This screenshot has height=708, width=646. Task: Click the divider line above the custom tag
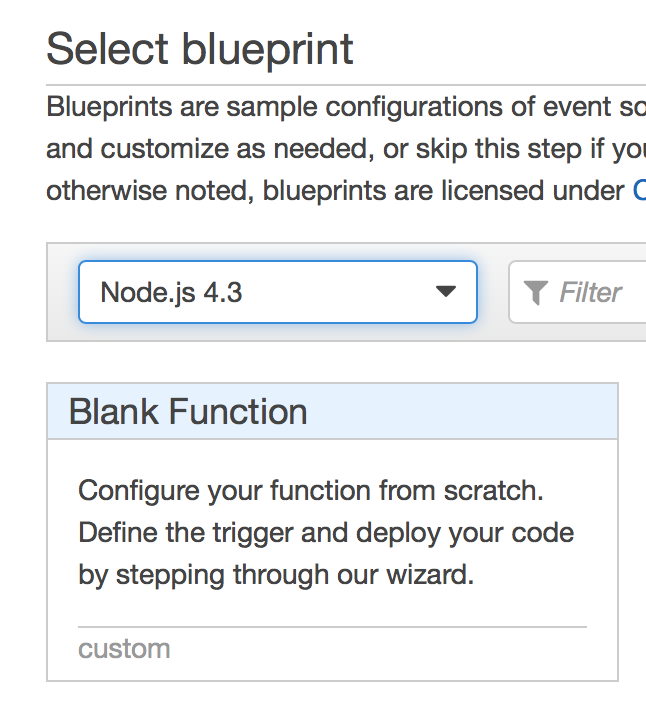[x=332, y=627]
